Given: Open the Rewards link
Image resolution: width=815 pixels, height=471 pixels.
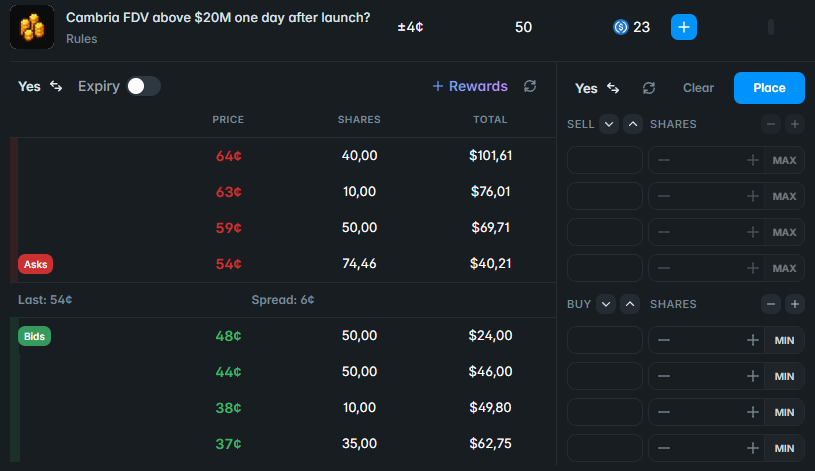Looking at the screenshot, I should click(x=470, y=86).
